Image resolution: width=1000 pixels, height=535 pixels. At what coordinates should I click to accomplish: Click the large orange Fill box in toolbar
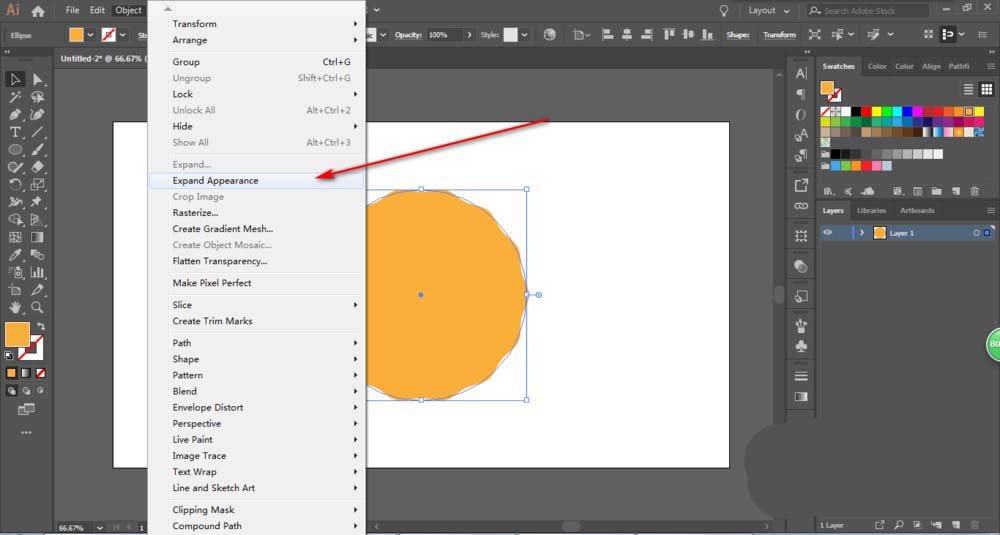[x=17, y=334]
